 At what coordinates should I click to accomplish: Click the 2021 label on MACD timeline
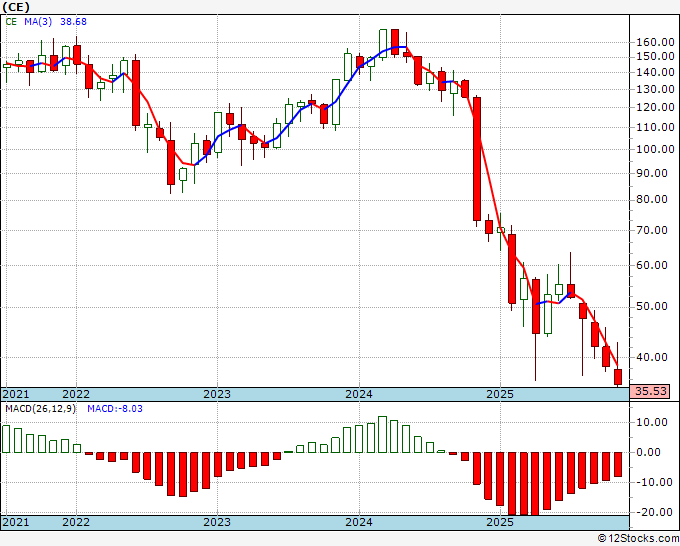click(x=16, y=522)
